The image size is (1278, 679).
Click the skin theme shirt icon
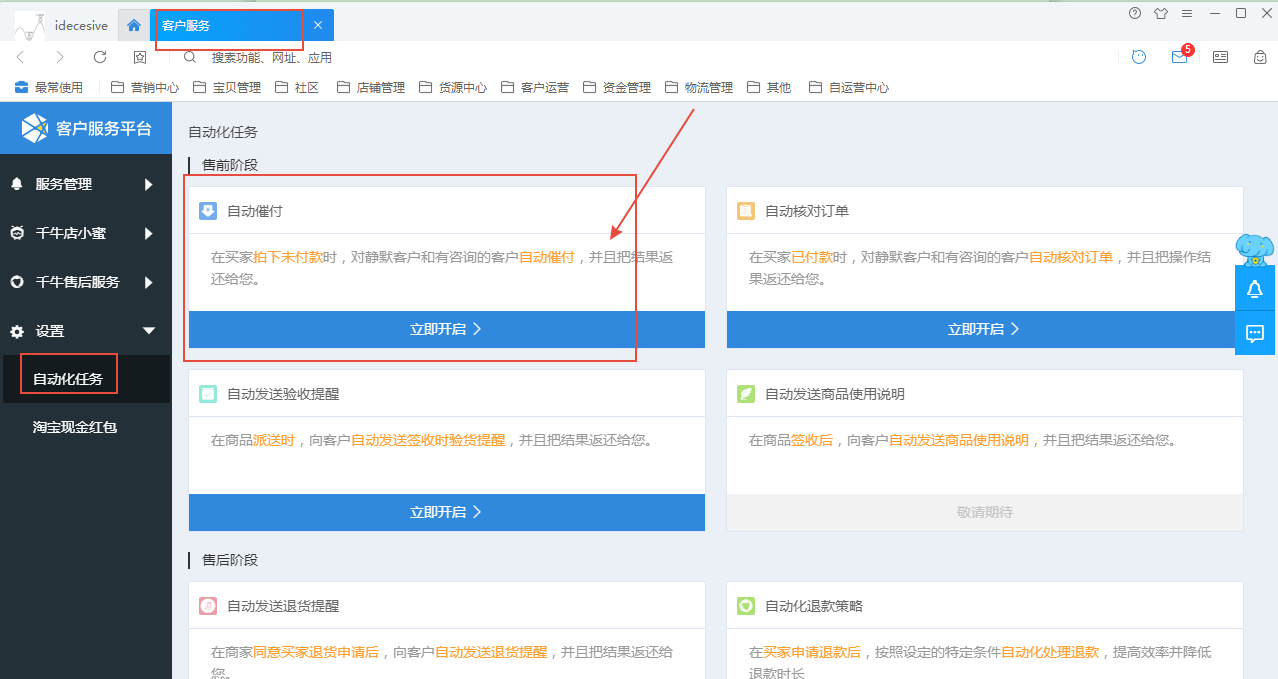click(x=1161, y=14)
